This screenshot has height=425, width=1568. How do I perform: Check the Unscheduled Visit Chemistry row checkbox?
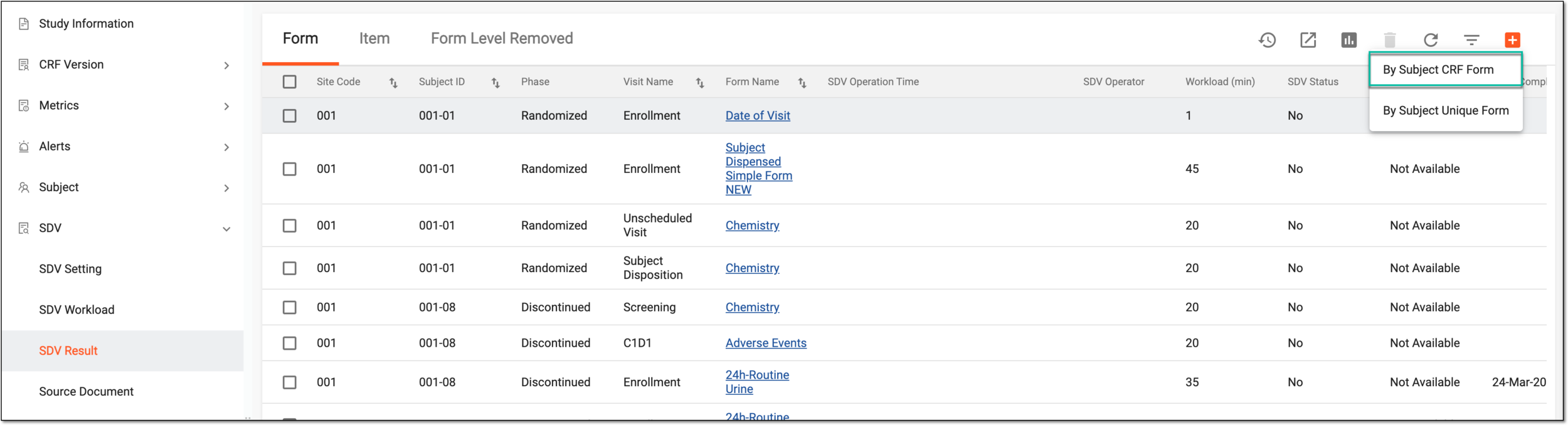[289, 226]
